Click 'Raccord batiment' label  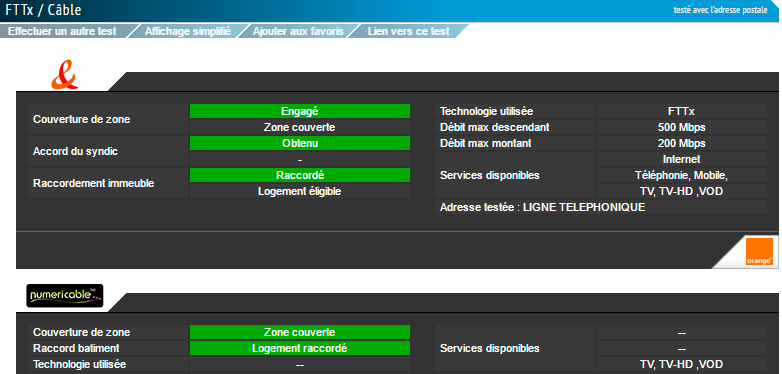[76, 348]
